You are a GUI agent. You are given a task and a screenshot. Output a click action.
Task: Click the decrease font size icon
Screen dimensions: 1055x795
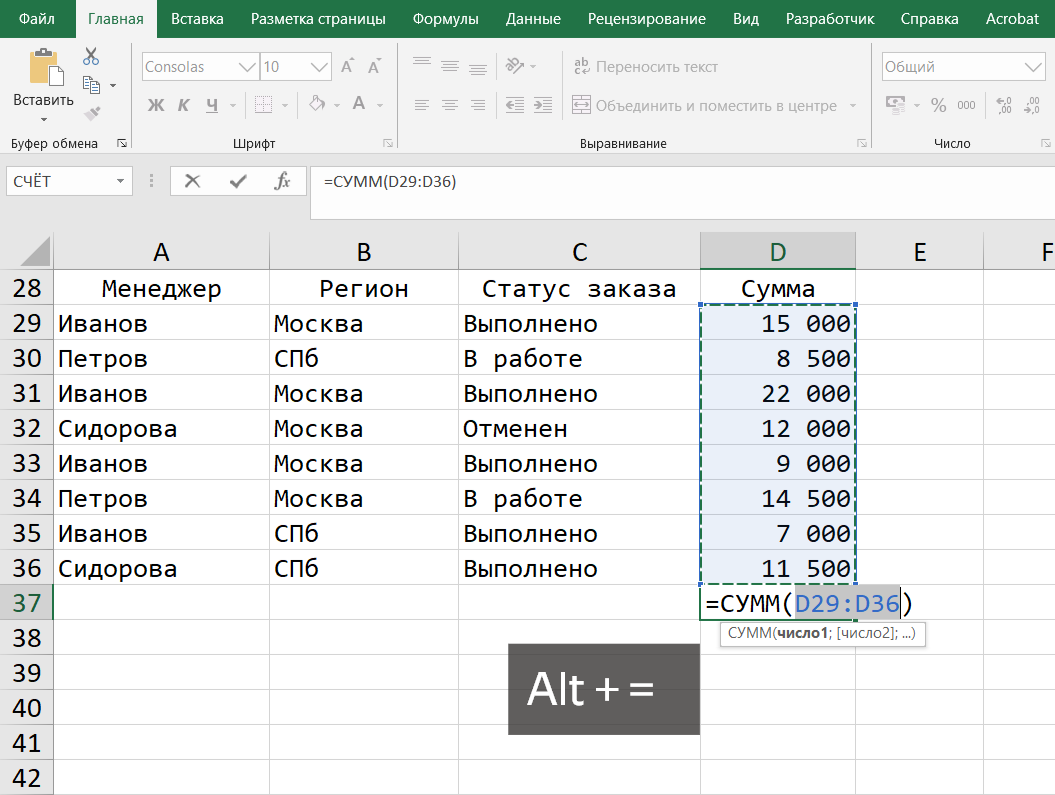[374, 67]
